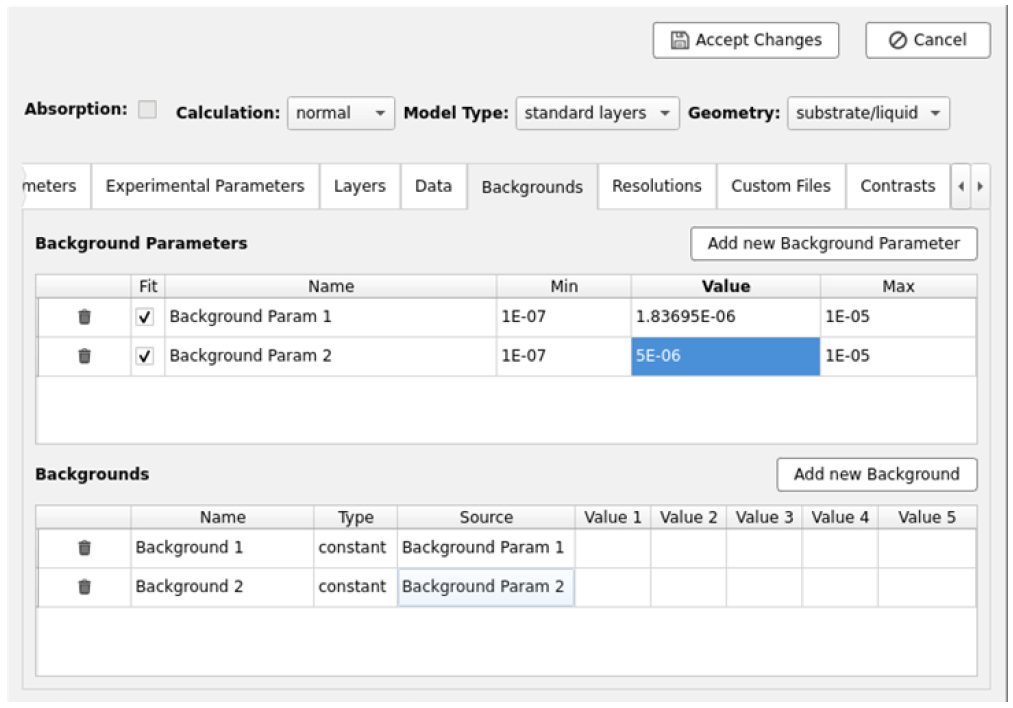The height and width of the screenshot is (708, 1013).
Task: Click the Fit column header
Action: 148,286
